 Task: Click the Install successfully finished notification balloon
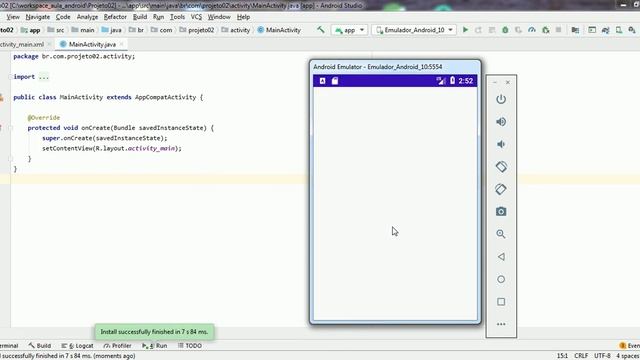[x=154, y=332]
